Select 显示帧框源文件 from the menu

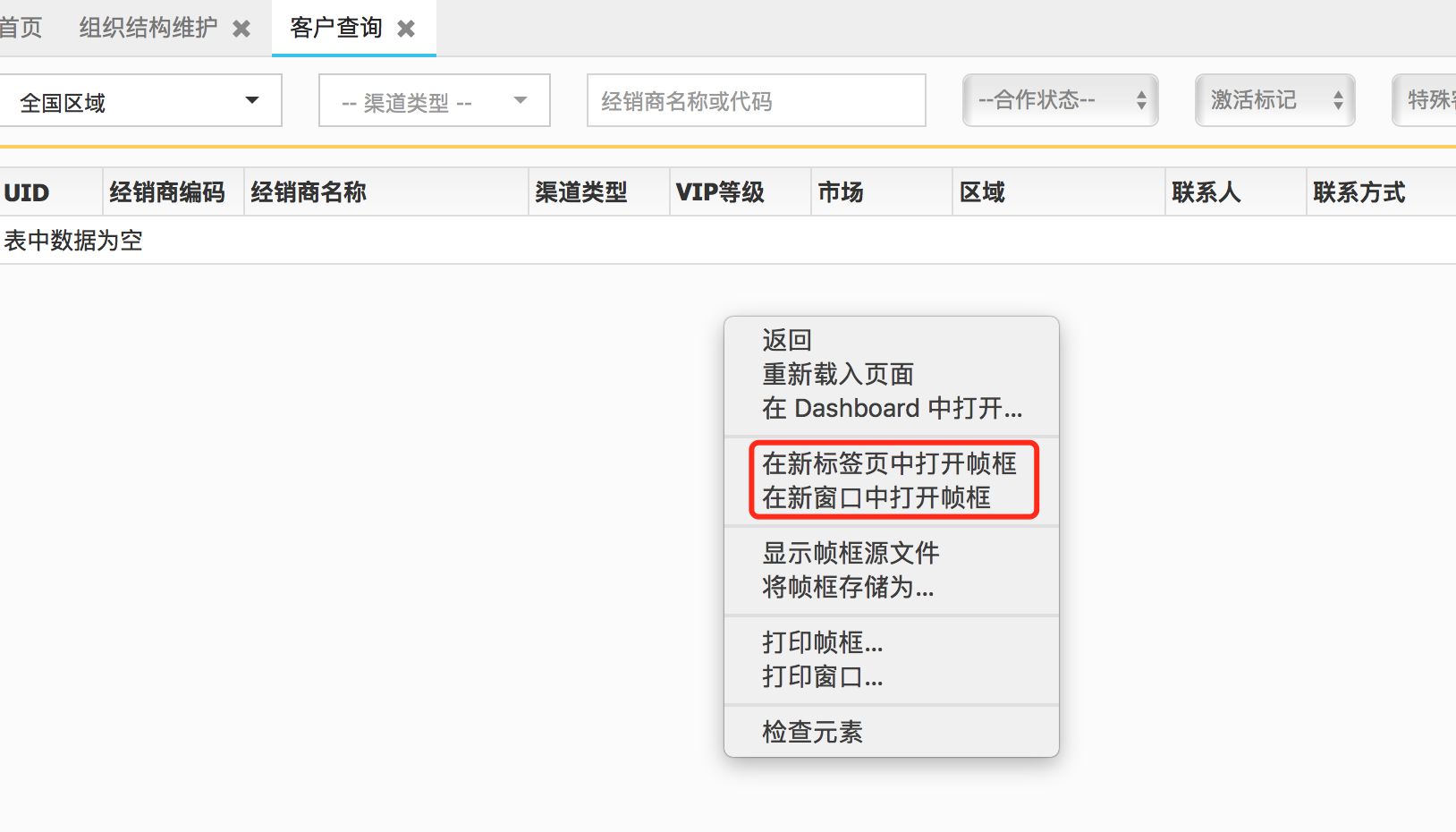850,553
